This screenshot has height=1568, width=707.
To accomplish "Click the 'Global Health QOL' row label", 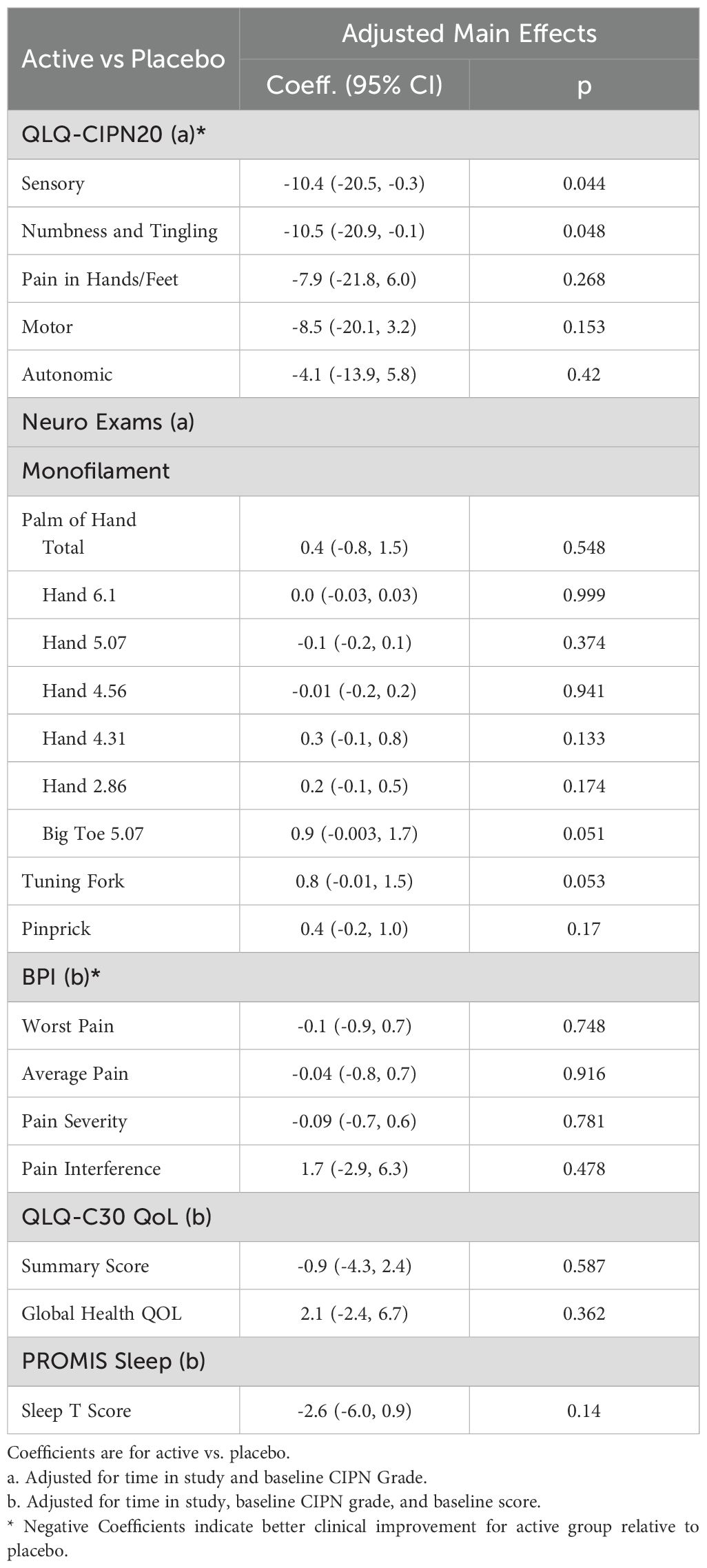I will tap(101, 1313).
